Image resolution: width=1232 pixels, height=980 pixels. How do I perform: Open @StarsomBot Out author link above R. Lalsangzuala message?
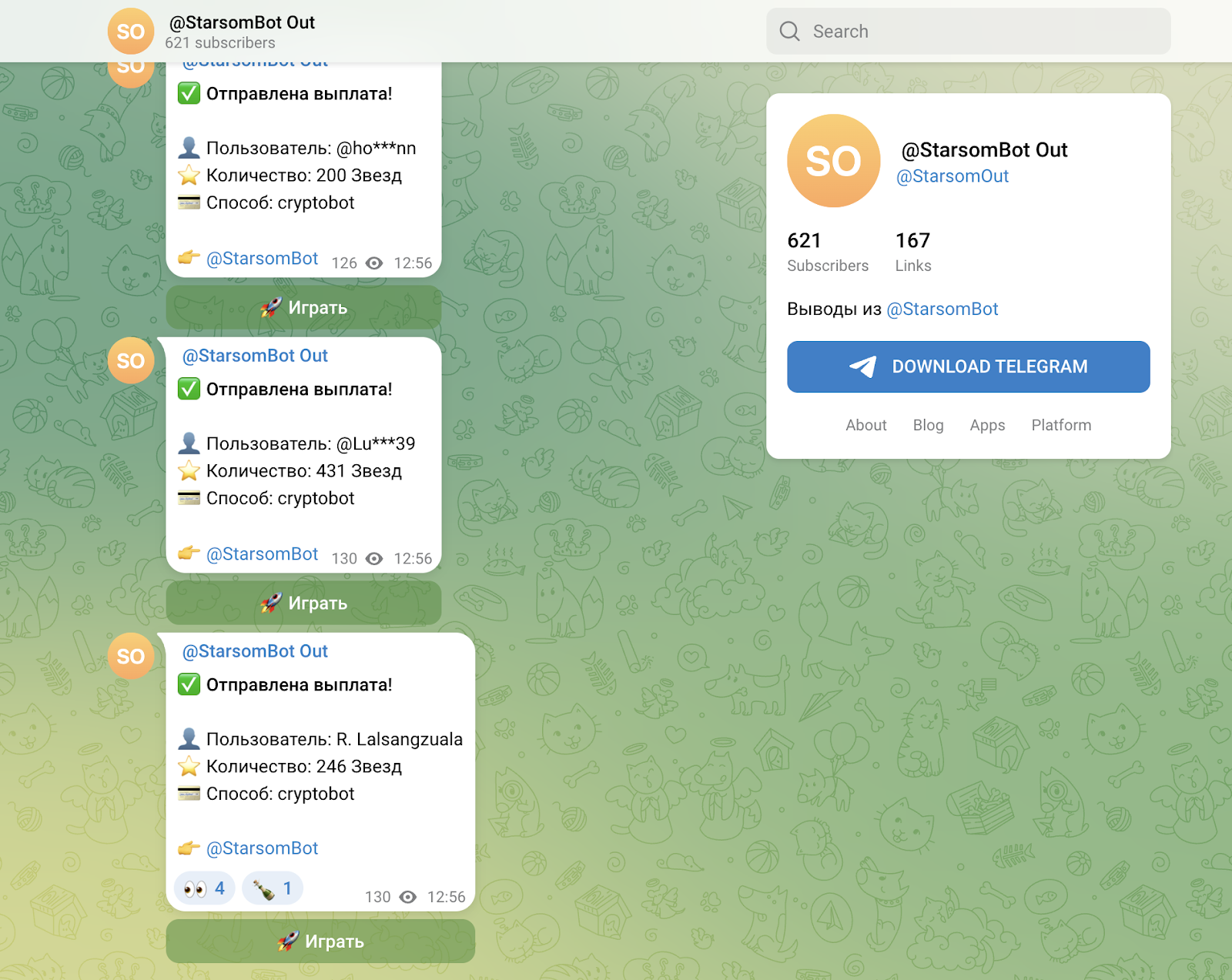point(255,651)
